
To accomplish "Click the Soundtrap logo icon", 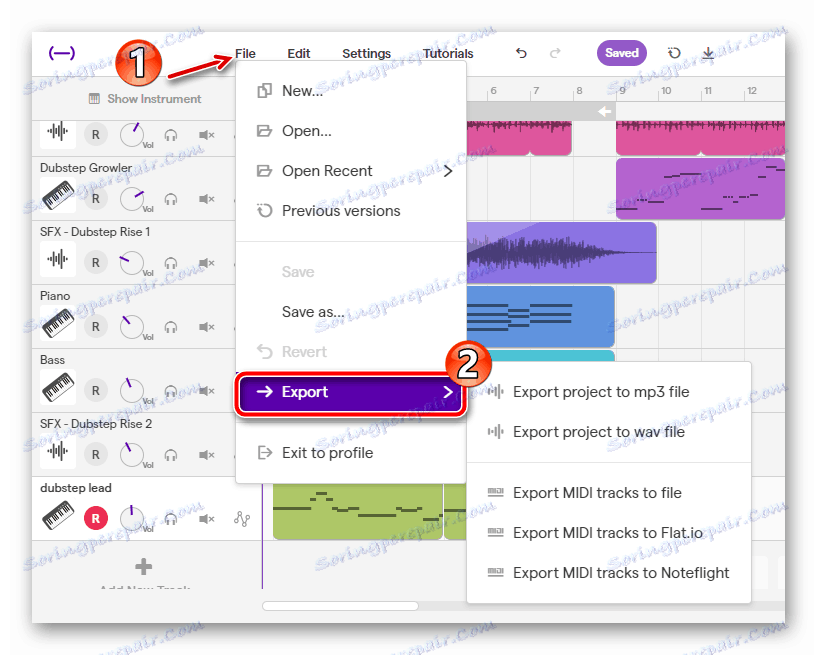I will (x=61, y=53).
